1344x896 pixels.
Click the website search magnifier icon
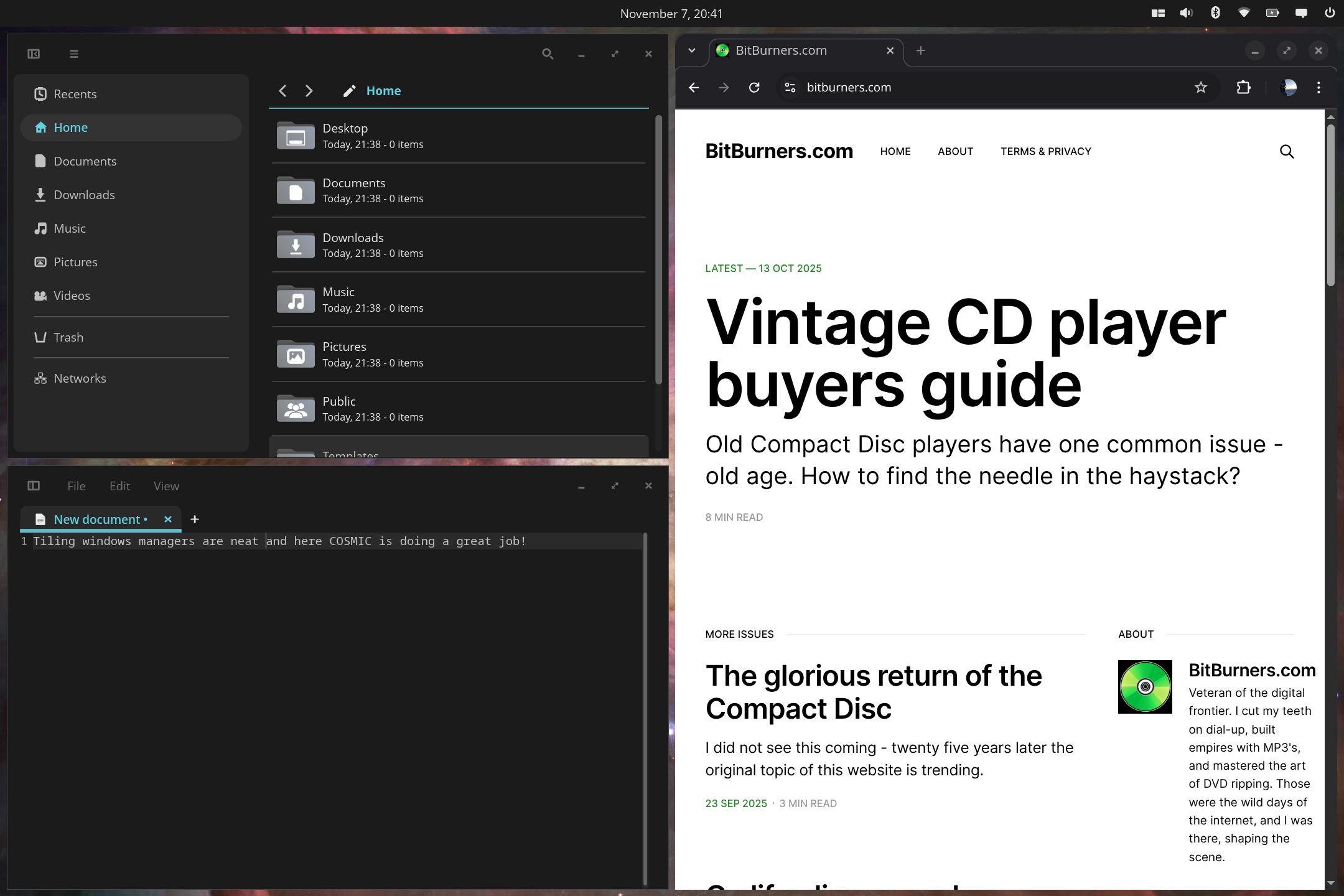pos(1286,151)
